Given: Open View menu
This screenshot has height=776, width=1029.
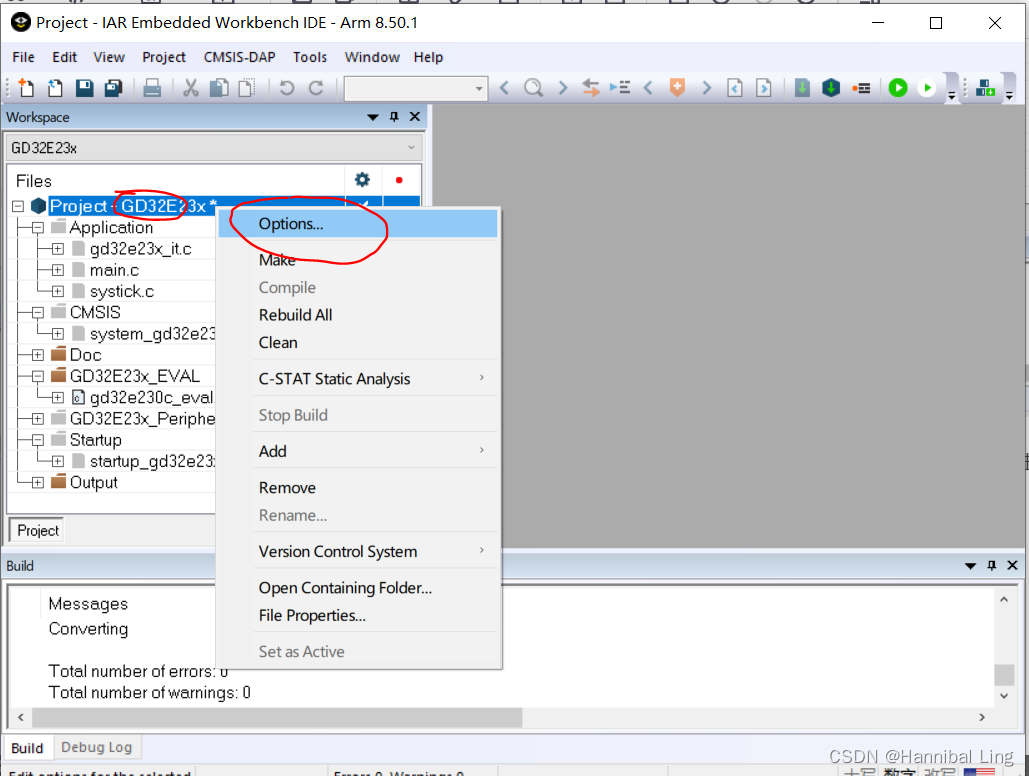Looking at the screenshot, I should tap(109, 57).
